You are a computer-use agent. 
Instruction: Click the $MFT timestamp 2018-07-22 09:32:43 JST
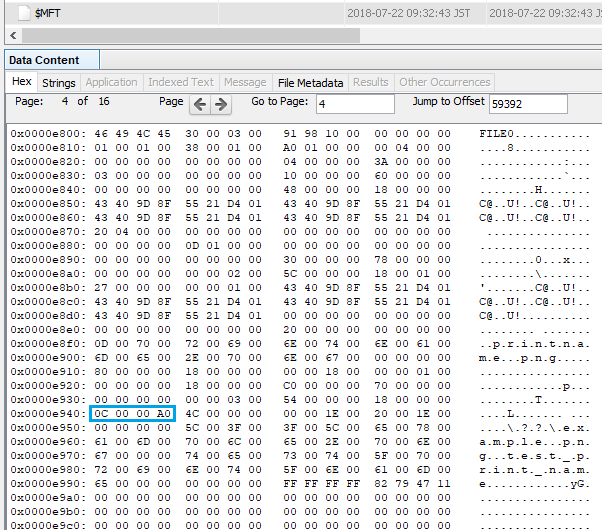[x=408, y=13]
